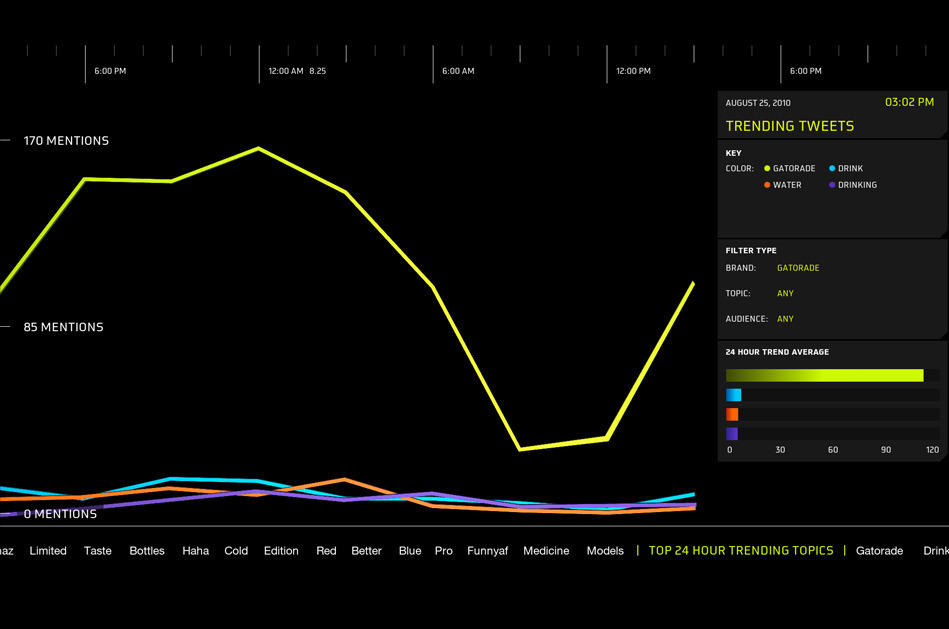This screenshot has height=629, width=949.
Task: Select the first 6:00 PM timeline marker
Action: pyautogui.click(x=110, y=71)
